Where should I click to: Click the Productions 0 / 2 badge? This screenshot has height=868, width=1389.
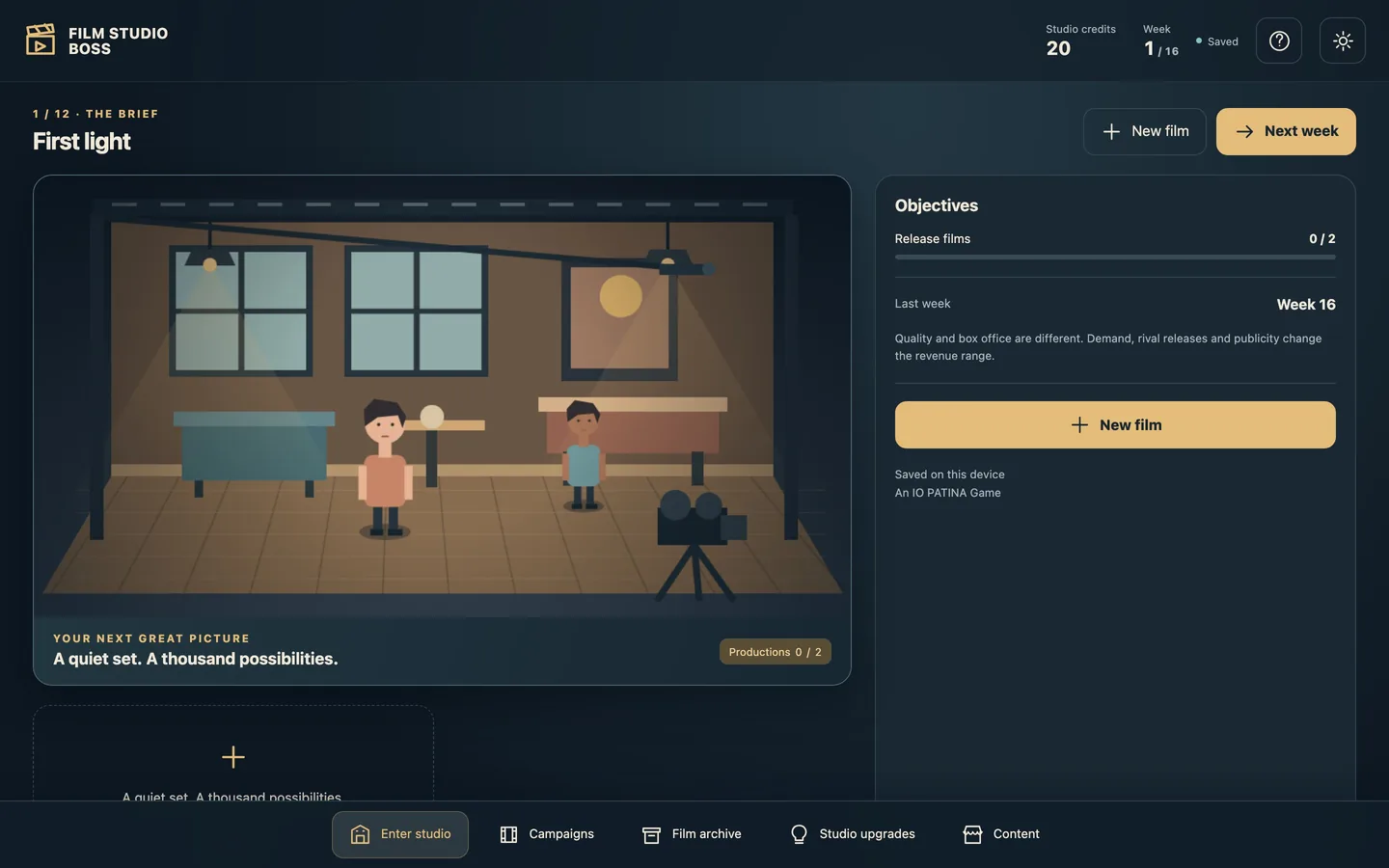coord(776,652)
